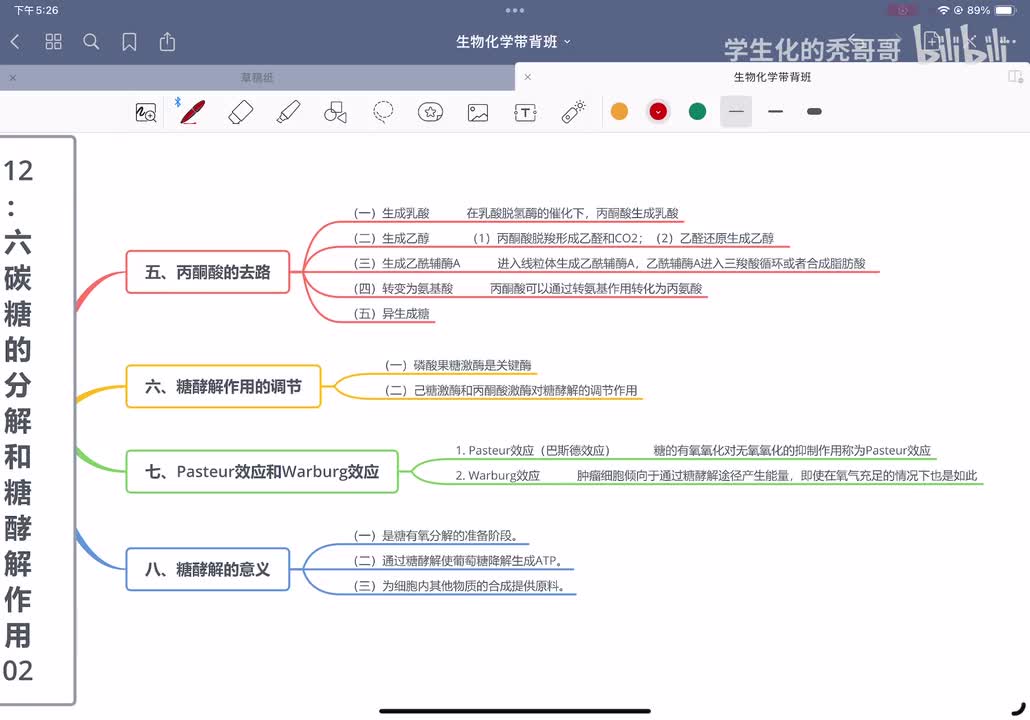Select the 八、糖酵解的意义 node
The height and width of the screenshot is (720, 1030).
coord(208,569)
